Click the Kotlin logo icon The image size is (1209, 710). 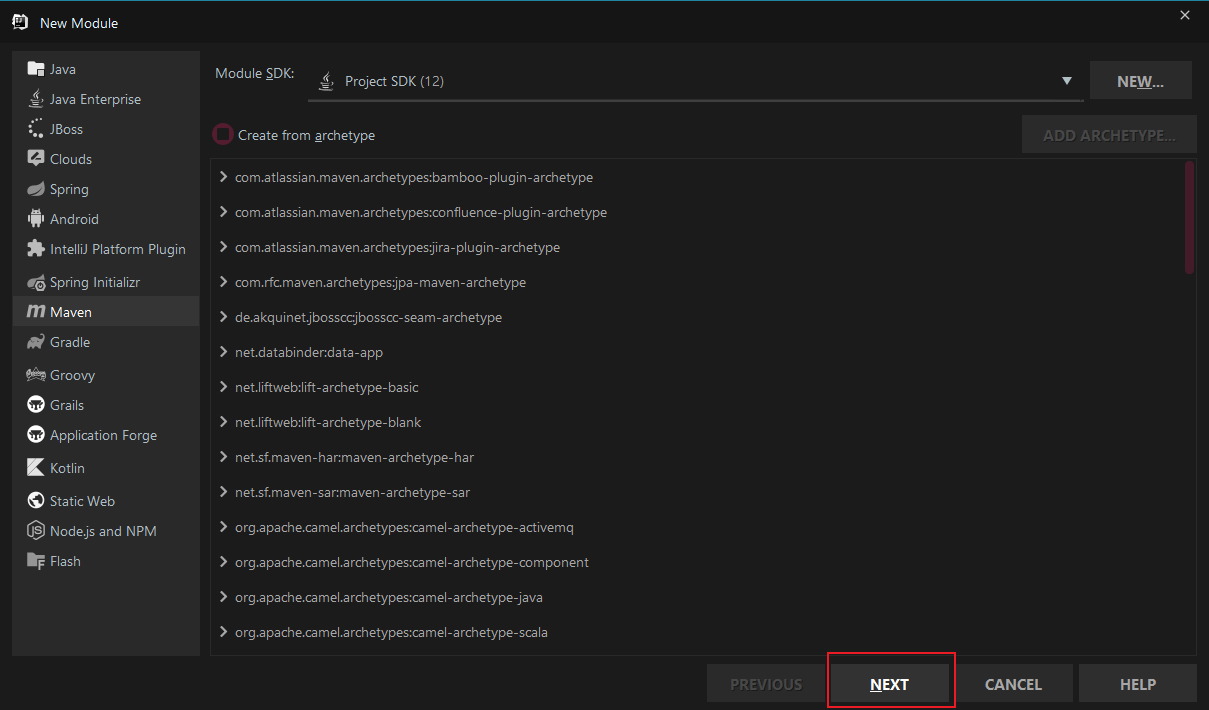tap(36, 468)
